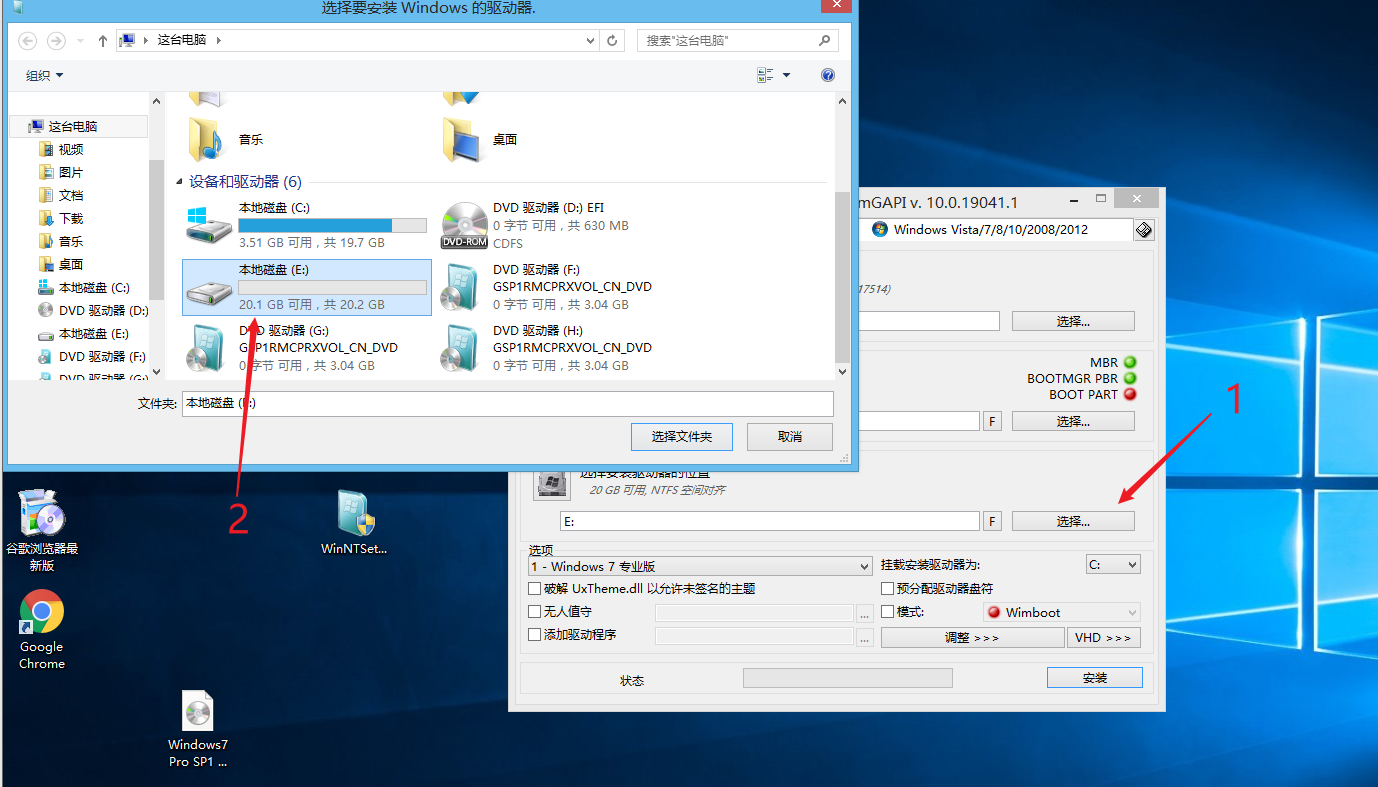1378x787 pixels.
Task: Click the 文件夹 name input field
Action: (507, 403)
